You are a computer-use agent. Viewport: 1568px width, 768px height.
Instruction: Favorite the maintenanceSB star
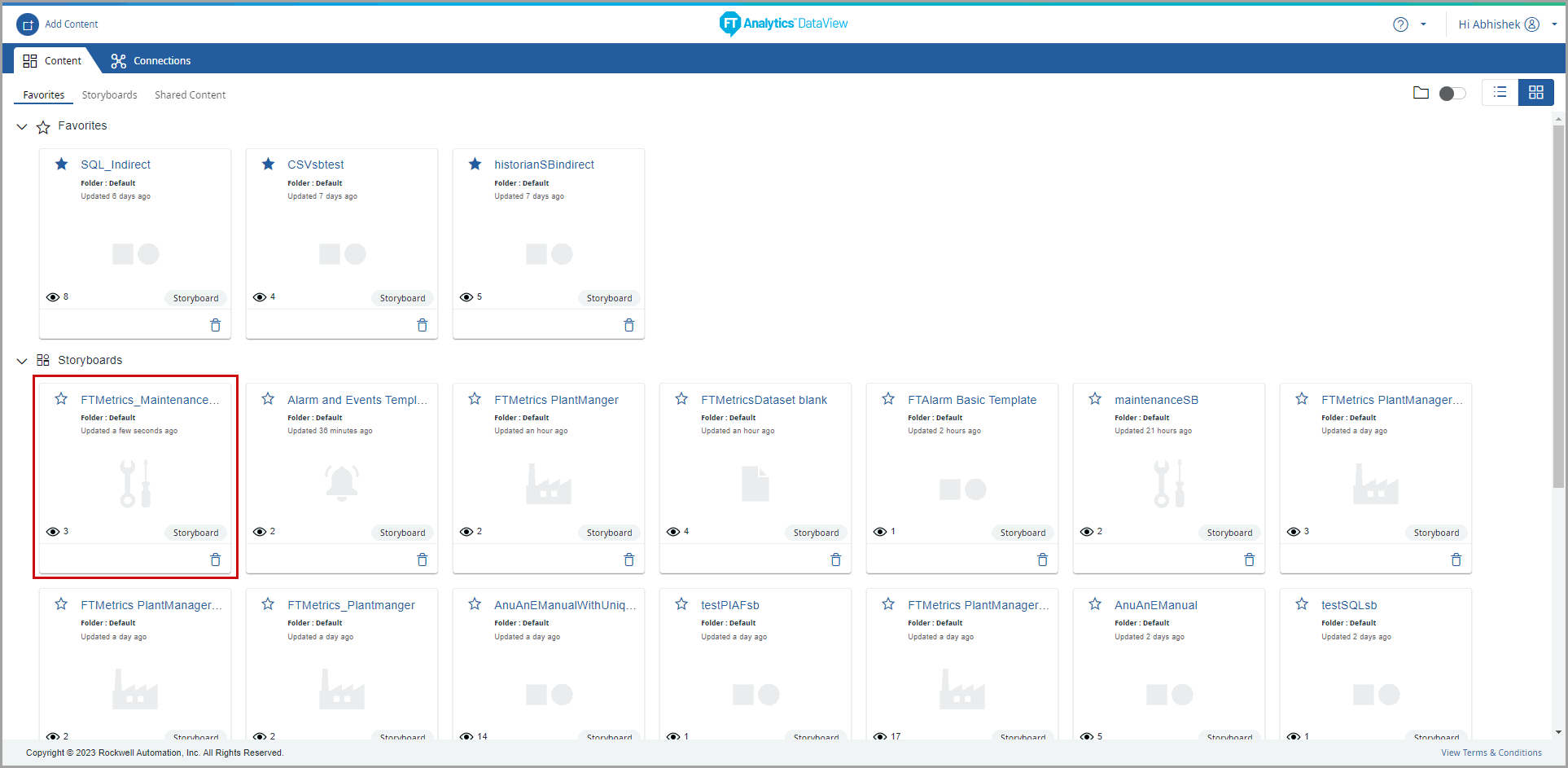pos(1095,399)
